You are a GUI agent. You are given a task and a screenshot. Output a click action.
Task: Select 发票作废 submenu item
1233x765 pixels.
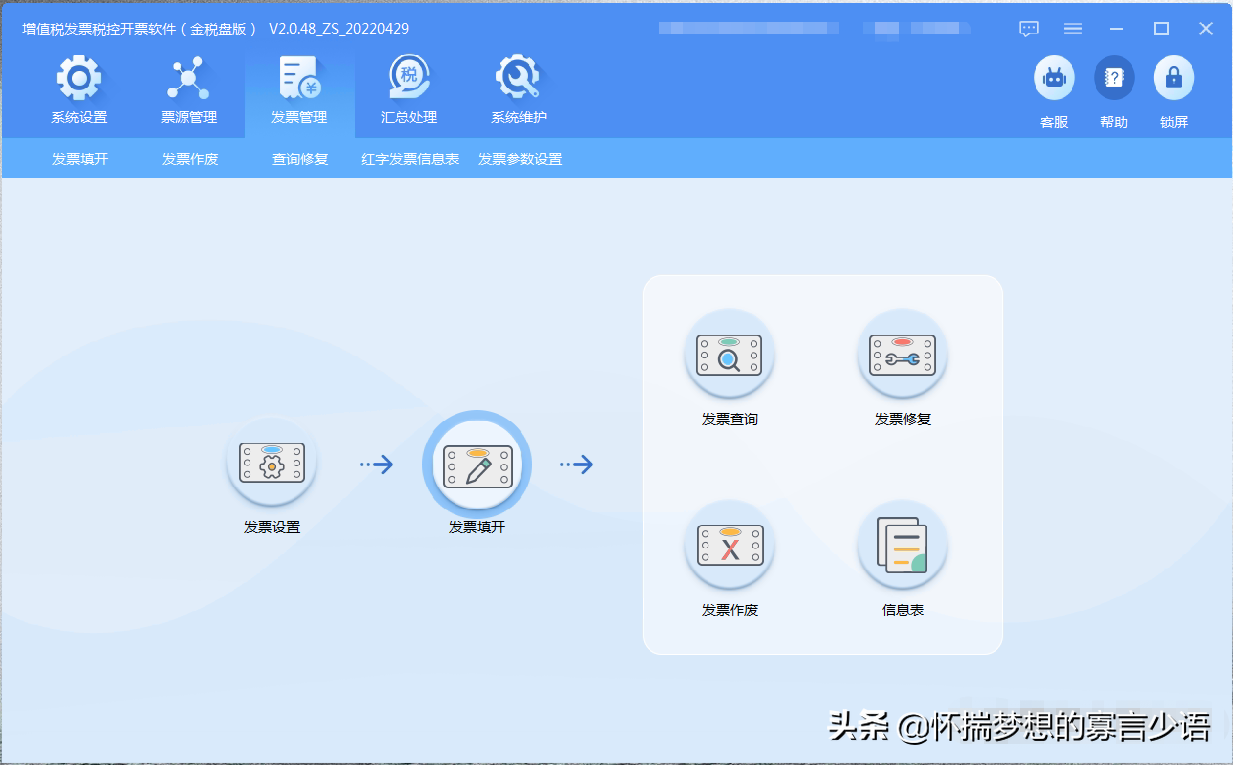[x=190, y=159]
